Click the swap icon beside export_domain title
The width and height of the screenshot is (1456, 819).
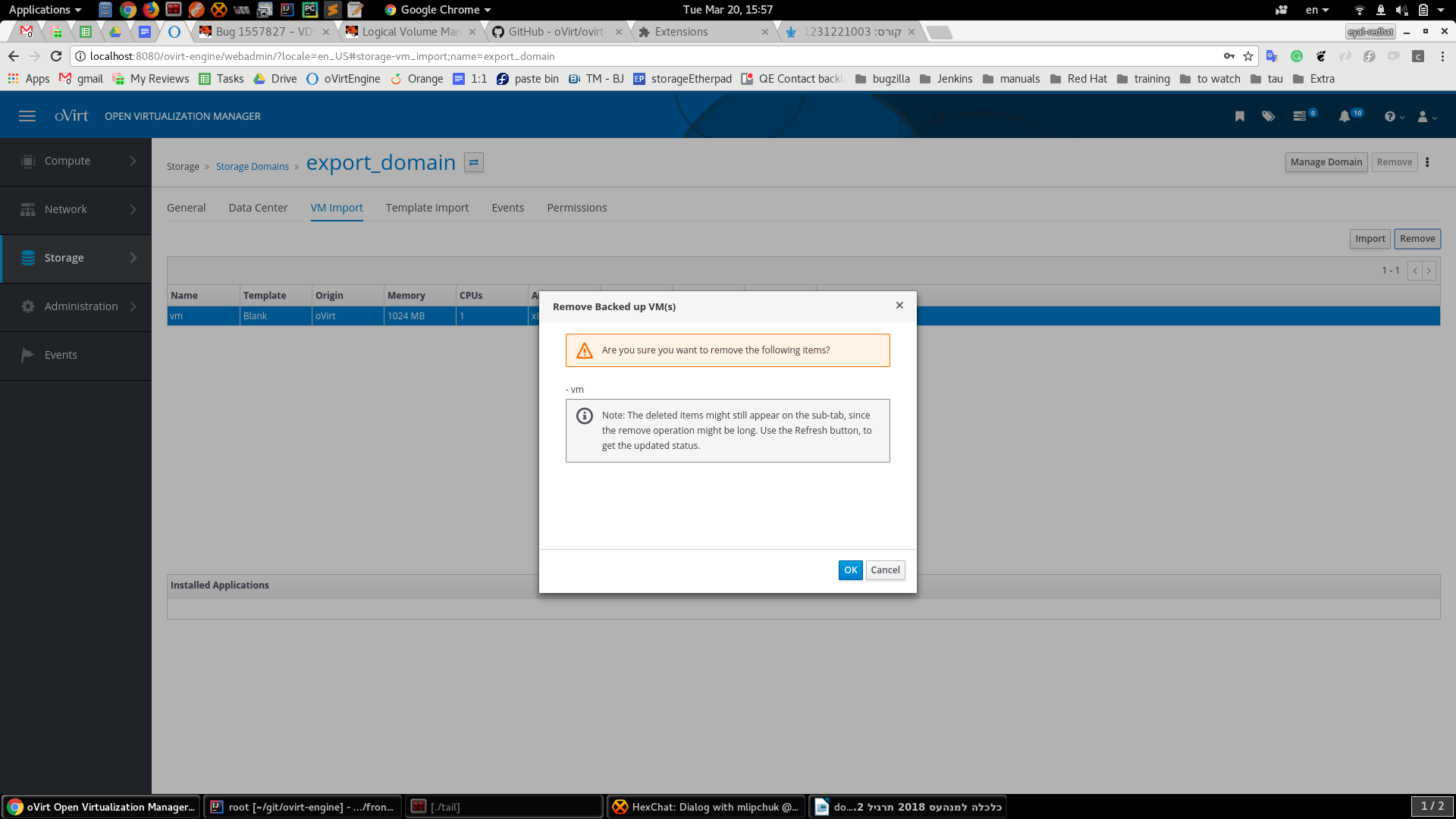click(474, 163)
